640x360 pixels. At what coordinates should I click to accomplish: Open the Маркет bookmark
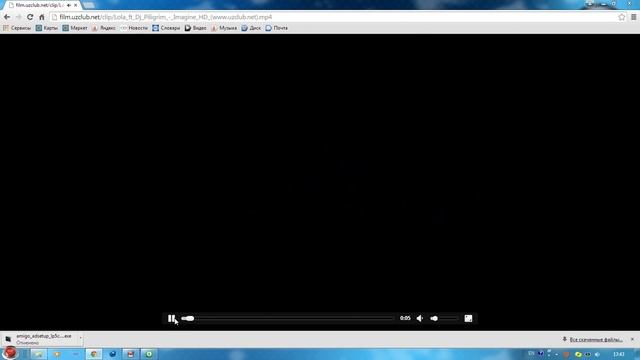[75, 28]
